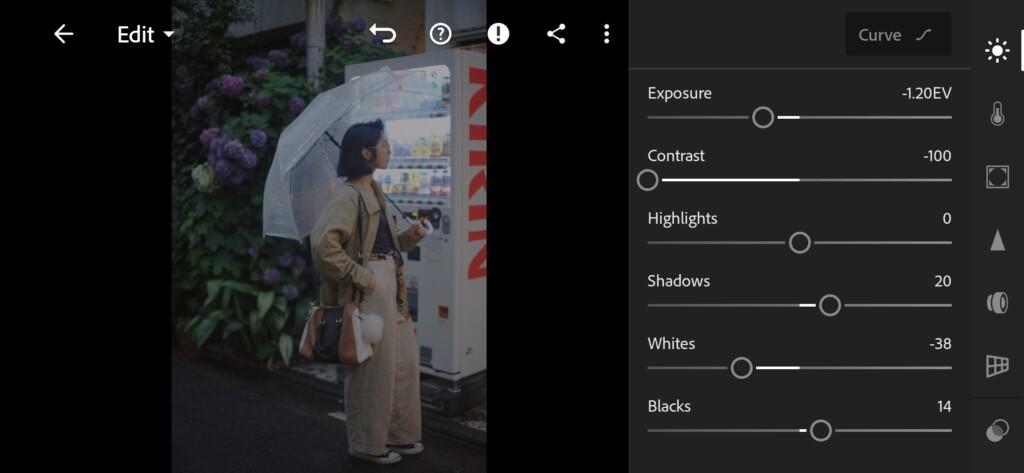Screen dimensions: 1024x473
Task: Click the -100 contrast value
Action: coord(937,156)
